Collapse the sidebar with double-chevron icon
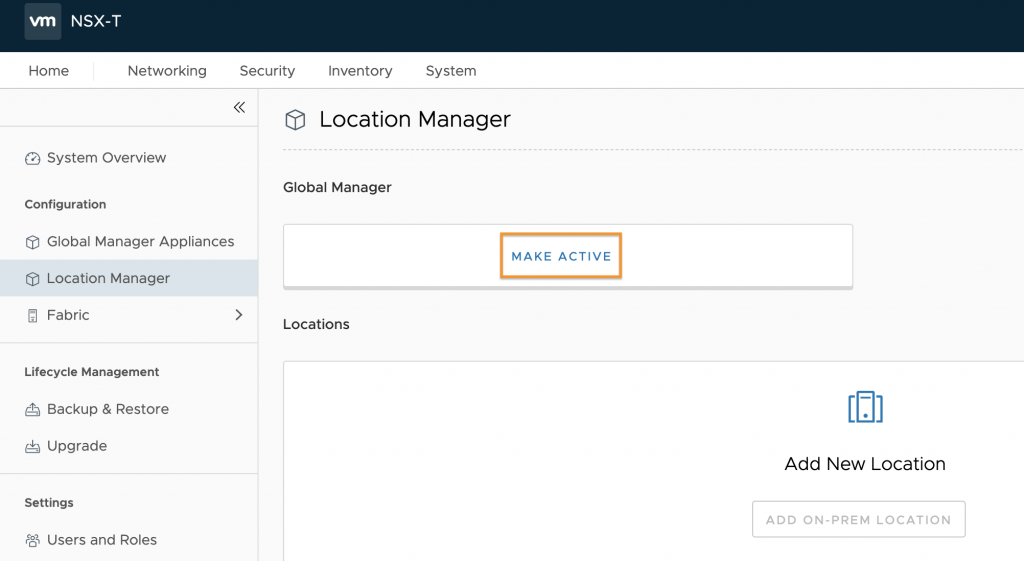This screenshot has height=561, width=1024. point(239,107)
